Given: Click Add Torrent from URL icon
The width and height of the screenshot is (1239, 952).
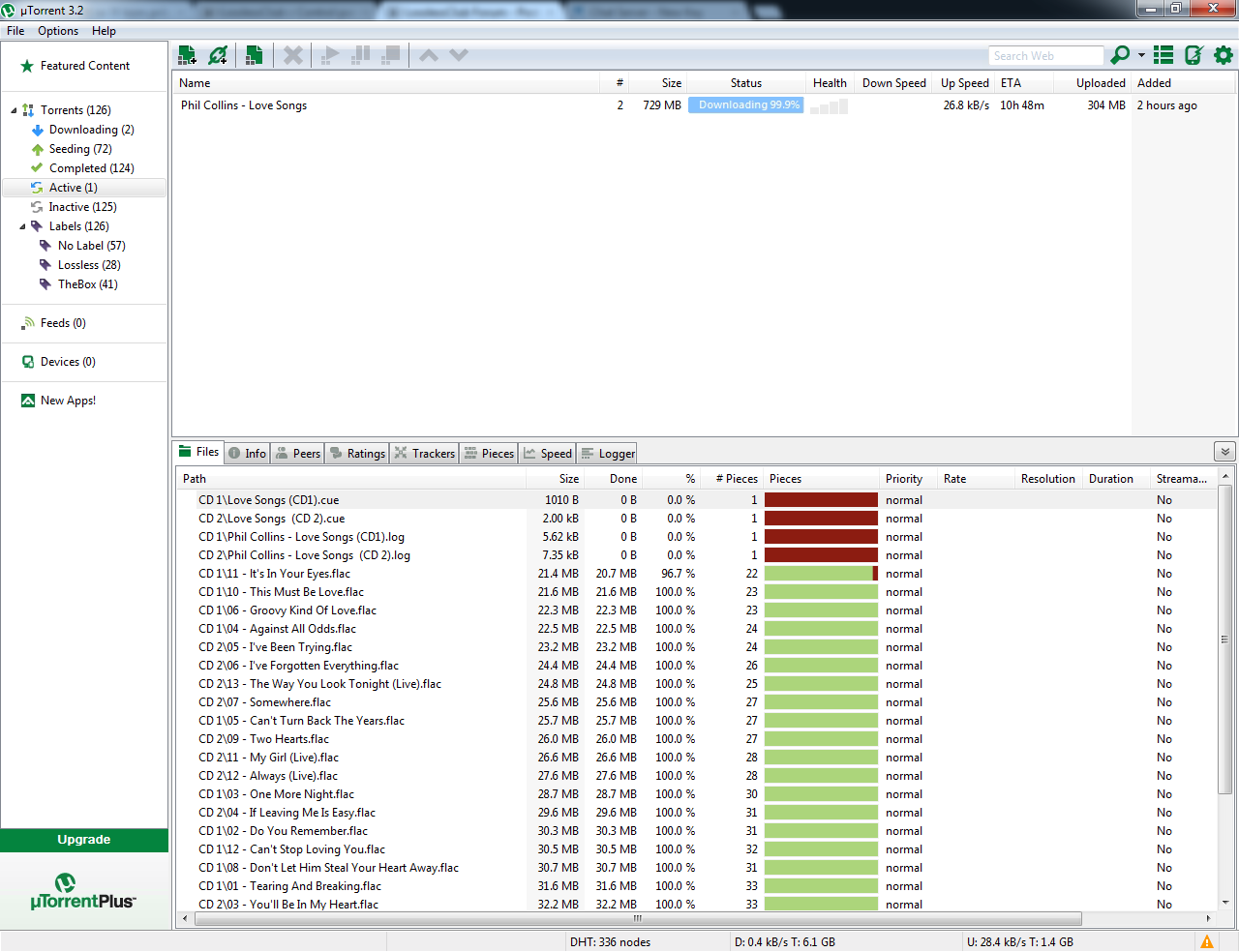Looking at the screenshot, I should [x=219, y=55].
